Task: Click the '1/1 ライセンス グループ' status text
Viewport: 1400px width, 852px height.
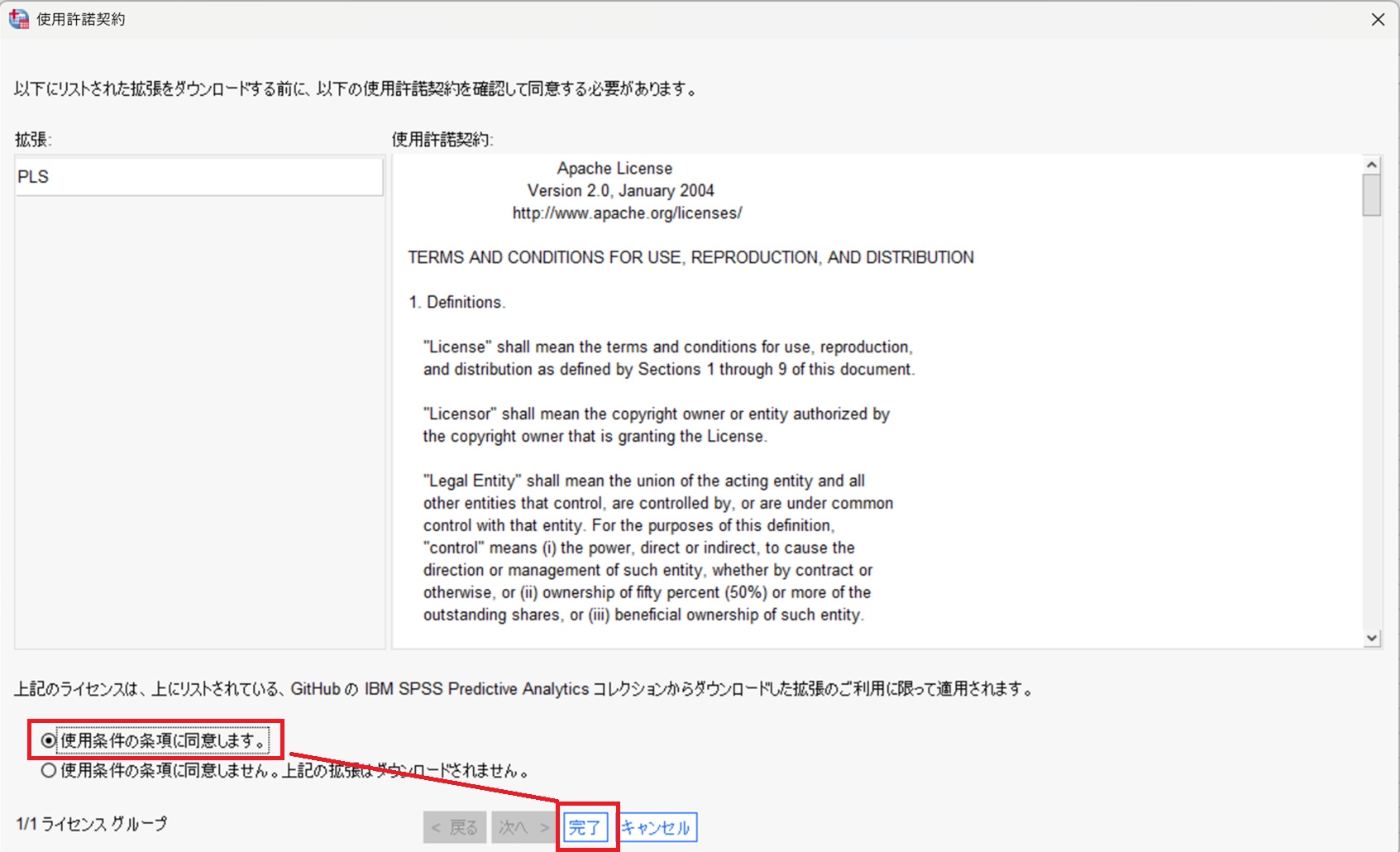Action: pyautogui.click(x=92, y=824)
